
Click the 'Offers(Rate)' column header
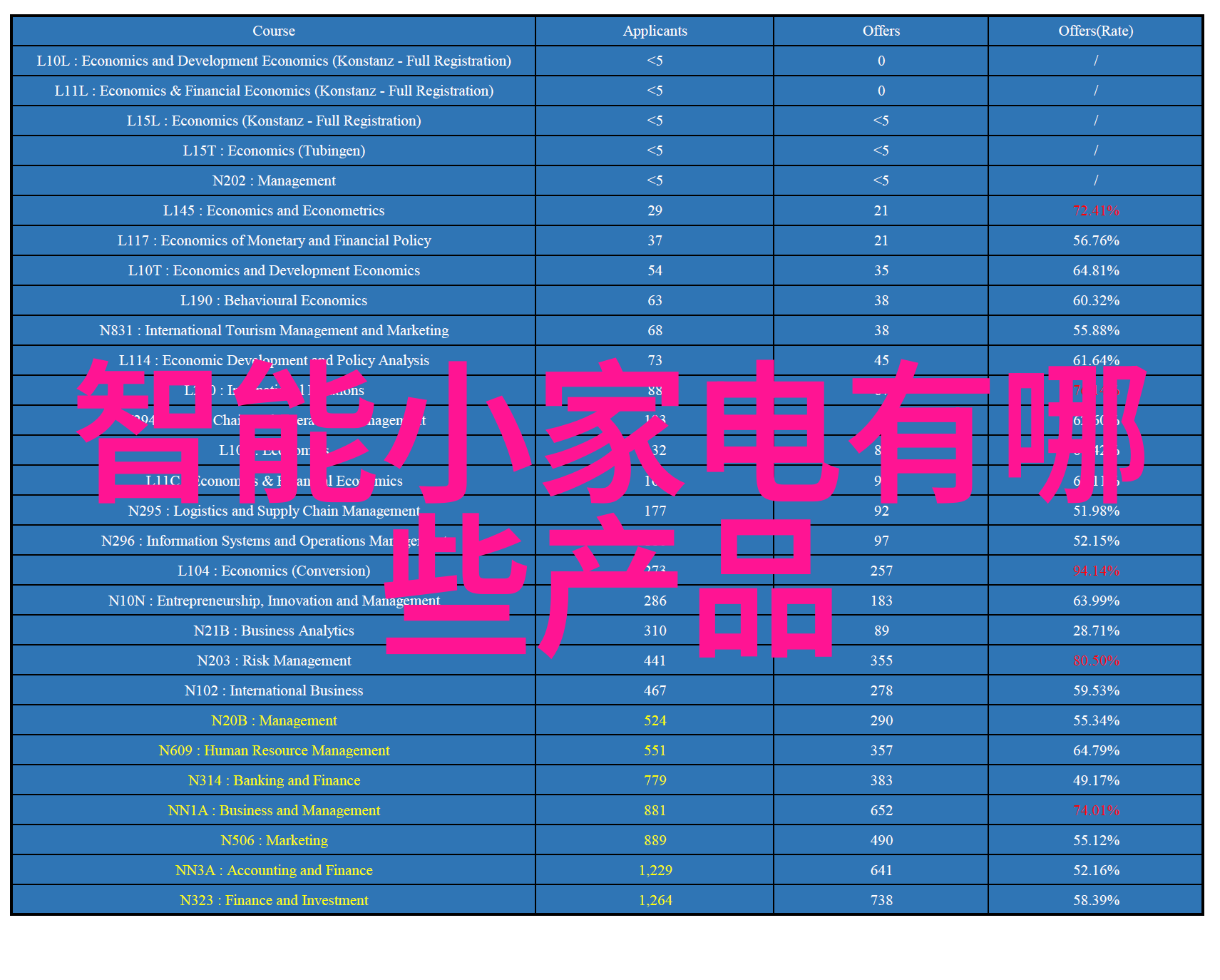(x=1095, y=31)
